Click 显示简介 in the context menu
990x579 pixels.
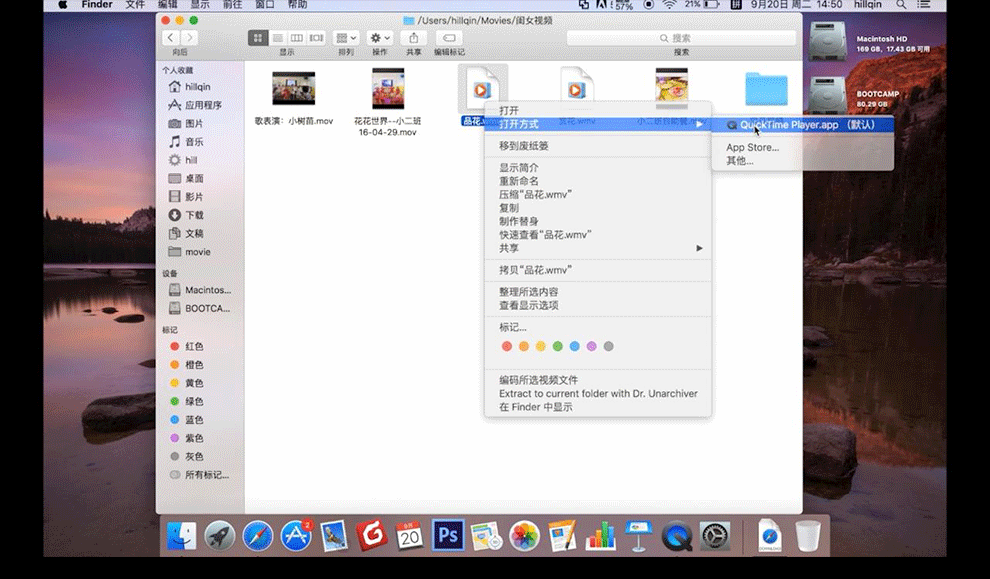[x=520, y=169]
